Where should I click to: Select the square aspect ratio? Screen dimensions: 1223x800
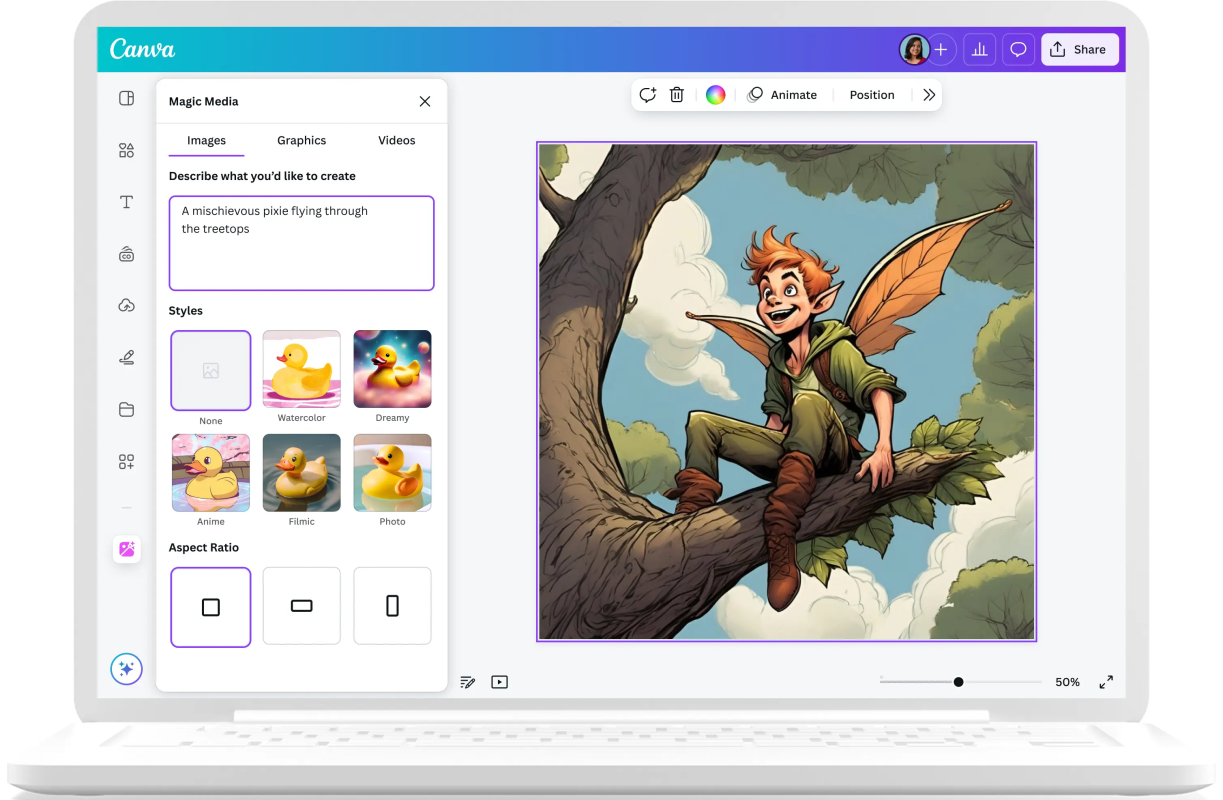point(211,607)
